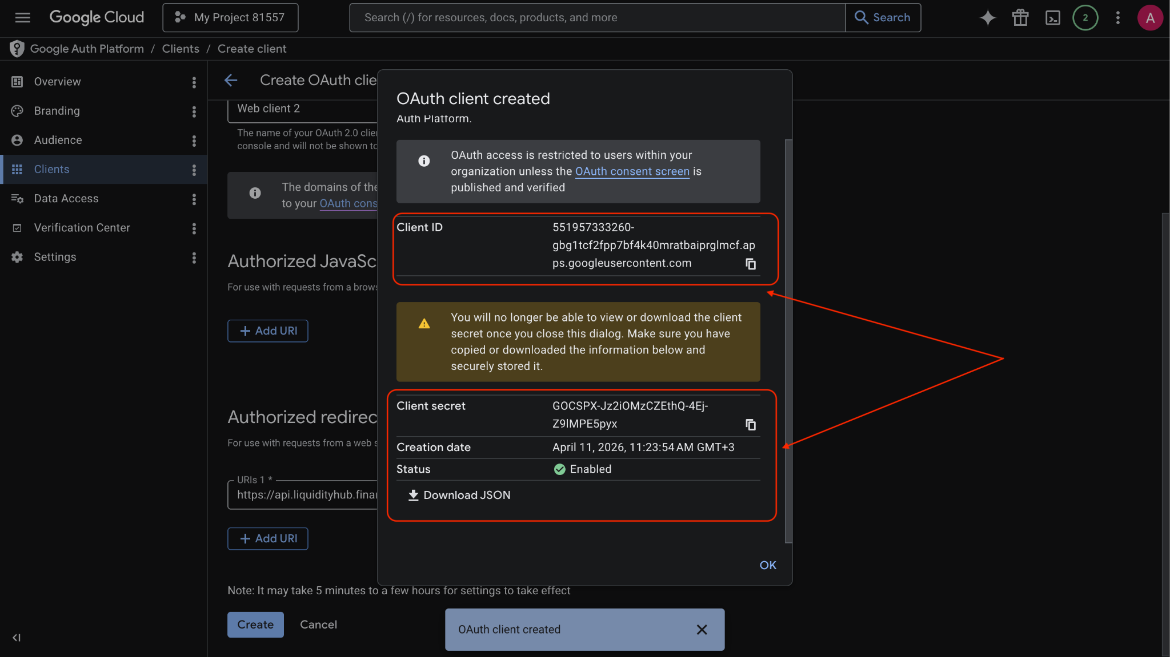Dismiss the OAuth client created toast
The image size is (1170, 657).
pos(701,629)
